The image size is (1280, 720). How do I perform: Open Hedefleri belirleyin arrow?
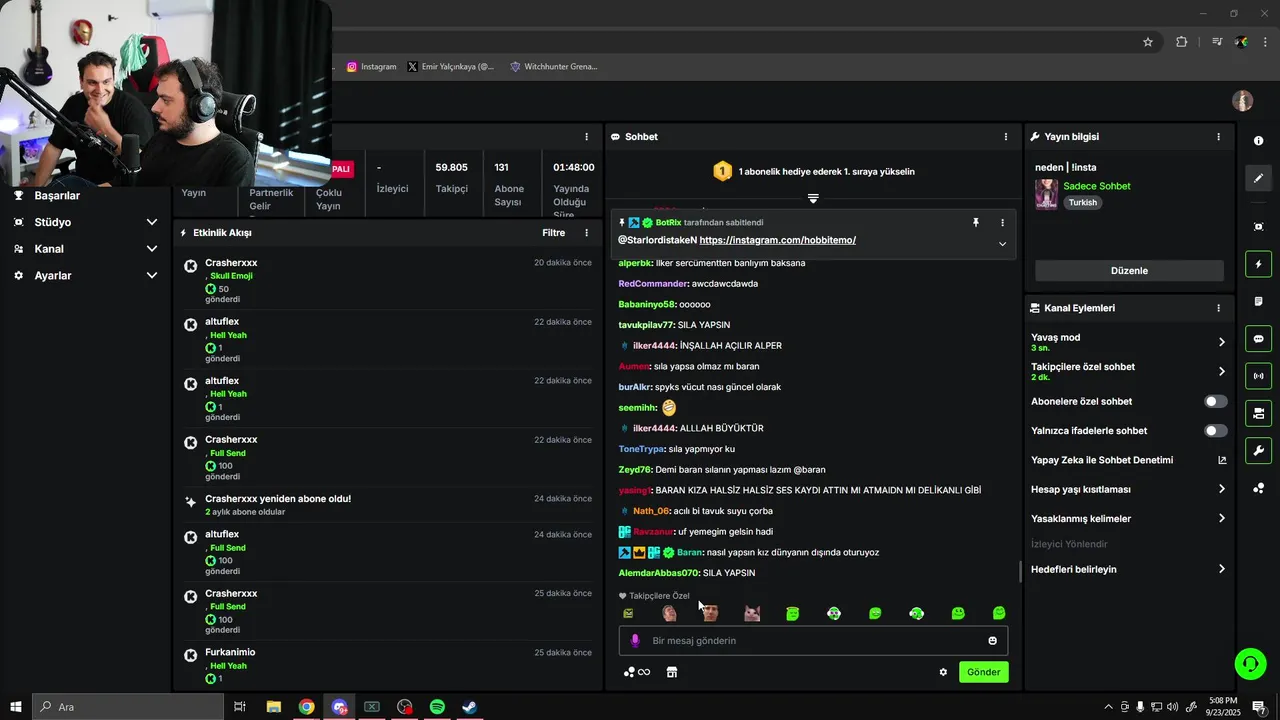(1221, 569)
